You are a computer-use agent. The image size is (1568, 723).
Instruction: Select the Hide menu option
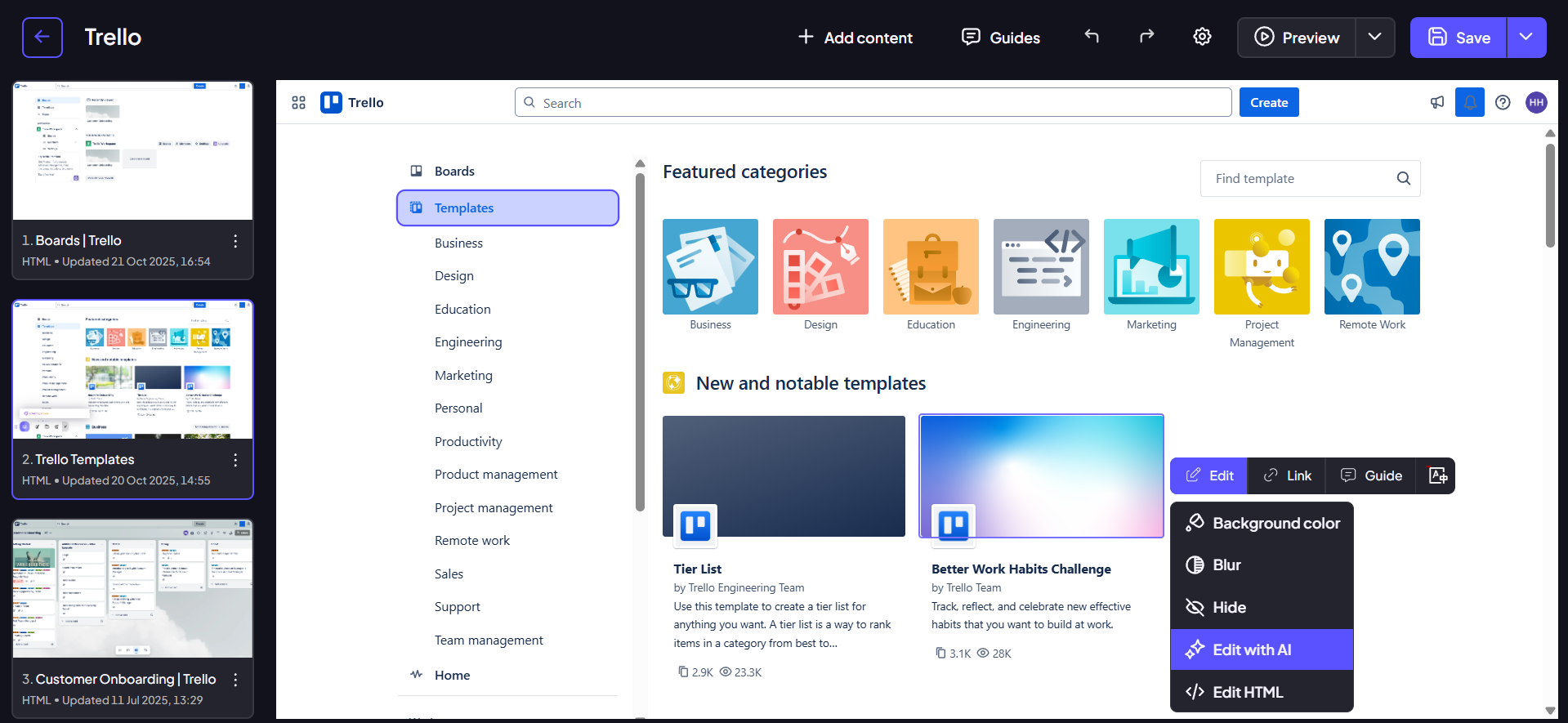pos(1262,608)
